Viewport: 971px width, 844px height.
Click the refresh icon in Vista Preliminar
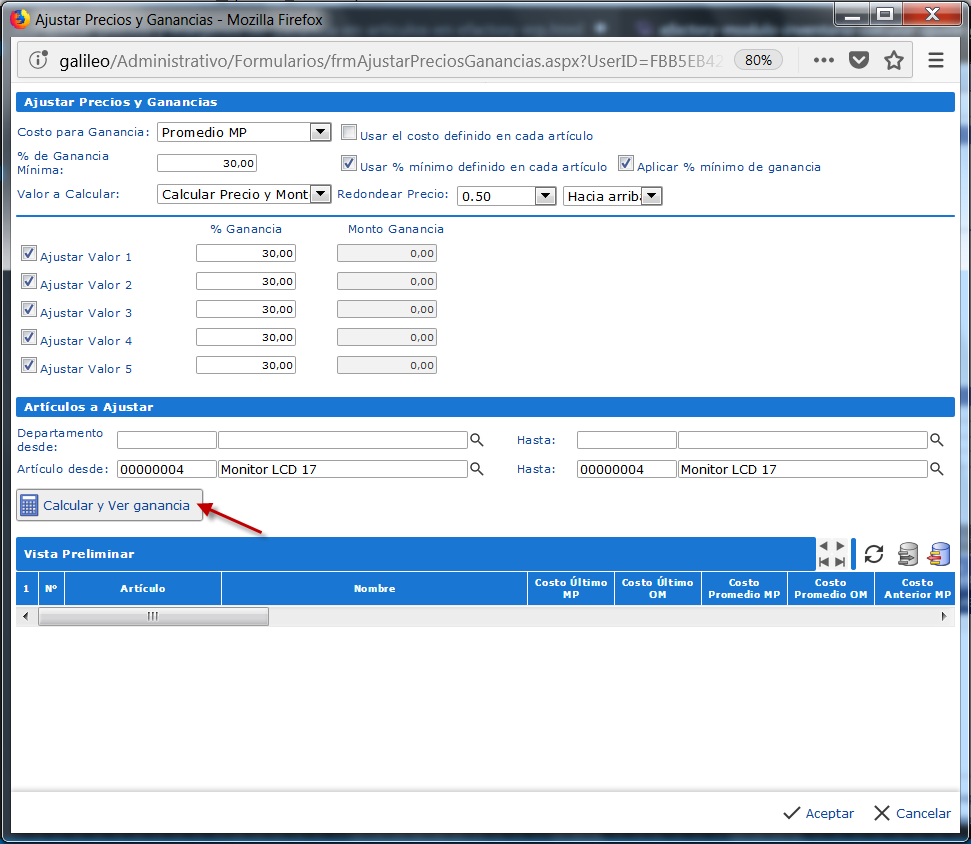[874, 554]
